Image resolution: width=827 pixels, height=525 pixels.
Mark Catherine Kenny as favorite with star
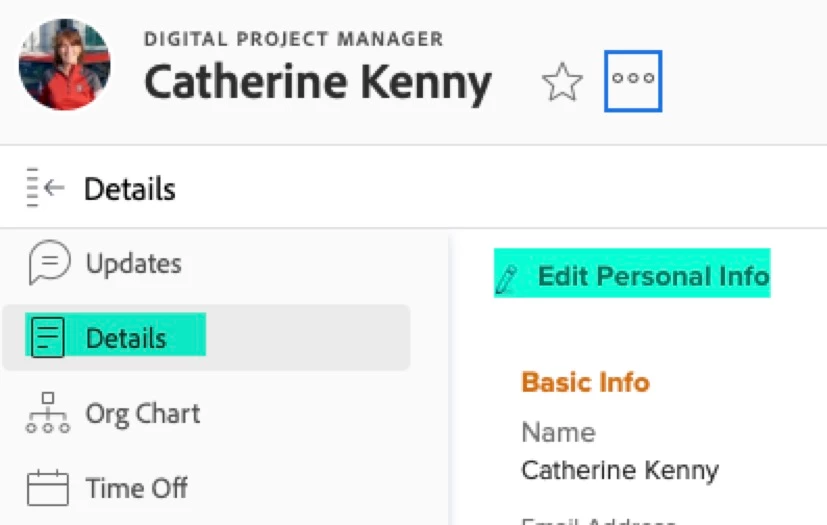point(562,82)
